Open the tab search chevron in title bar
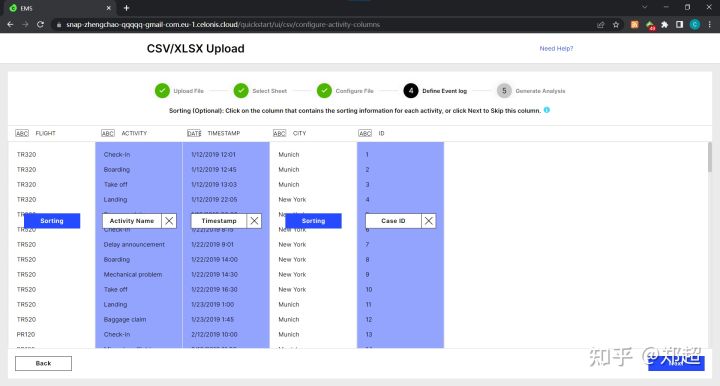 coord(645,7)
